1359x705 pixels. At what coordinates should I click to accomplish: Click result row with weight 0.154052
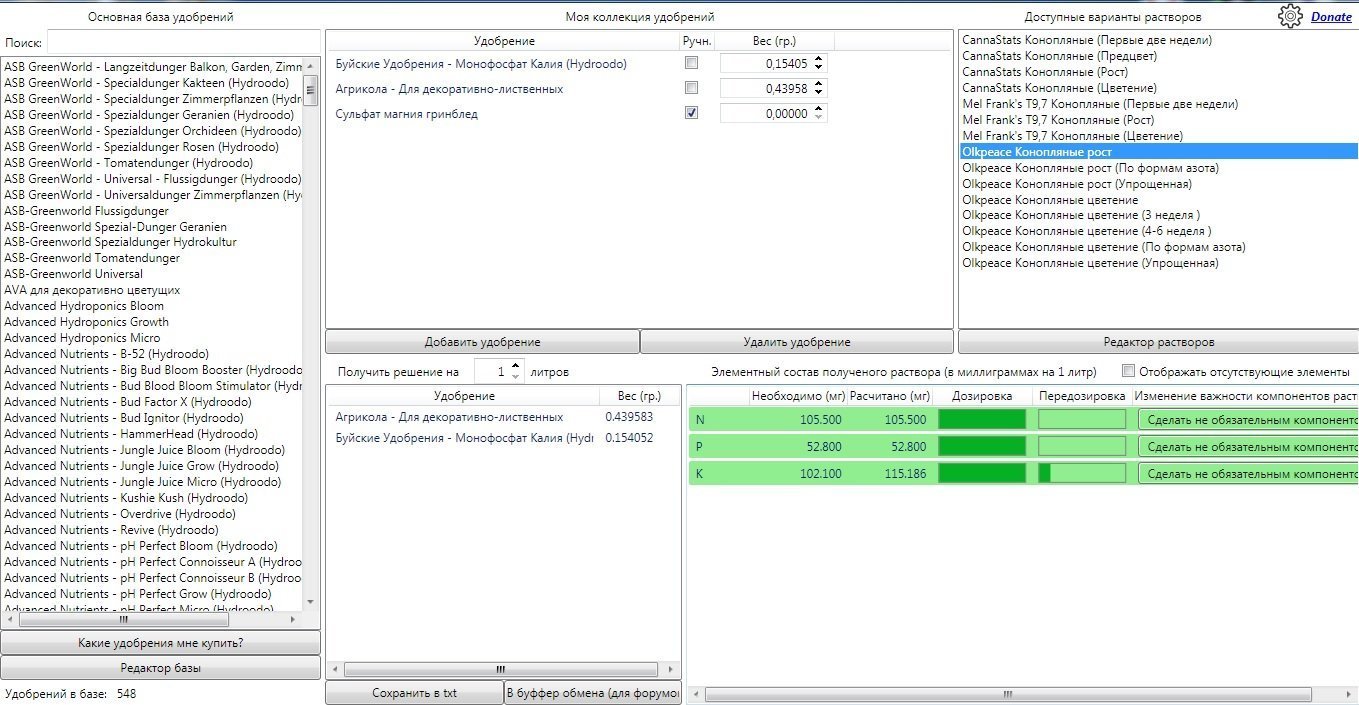503,438
